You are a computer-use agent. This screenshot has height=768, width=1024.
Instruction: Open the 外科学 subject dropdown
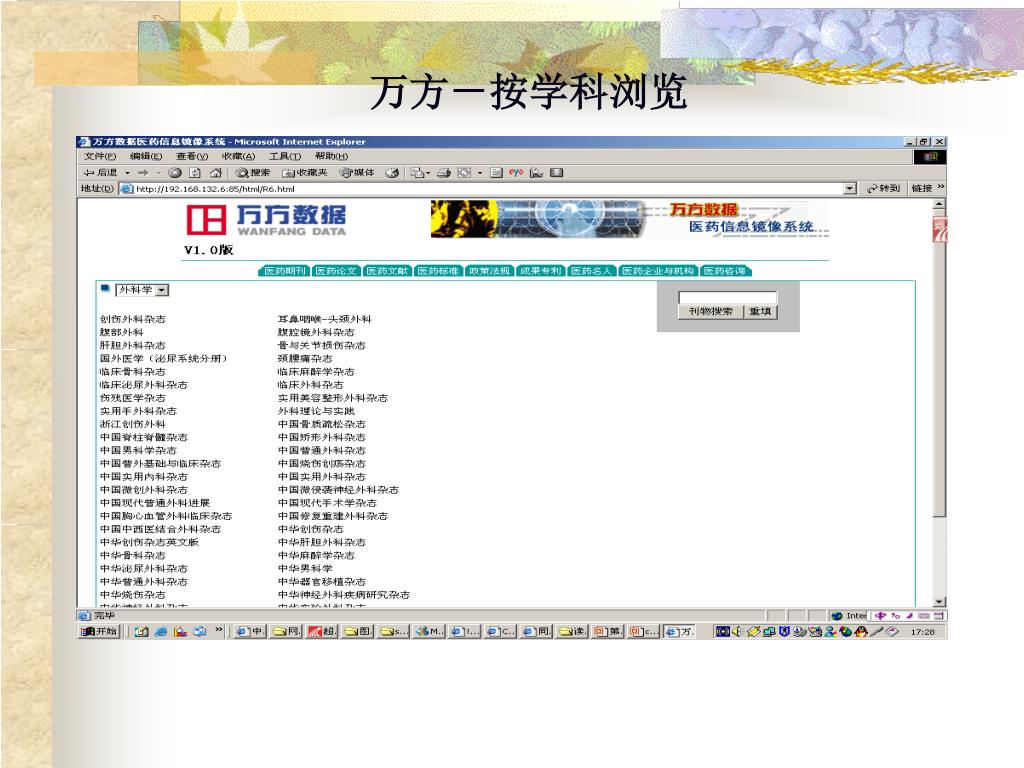(142, 290)
